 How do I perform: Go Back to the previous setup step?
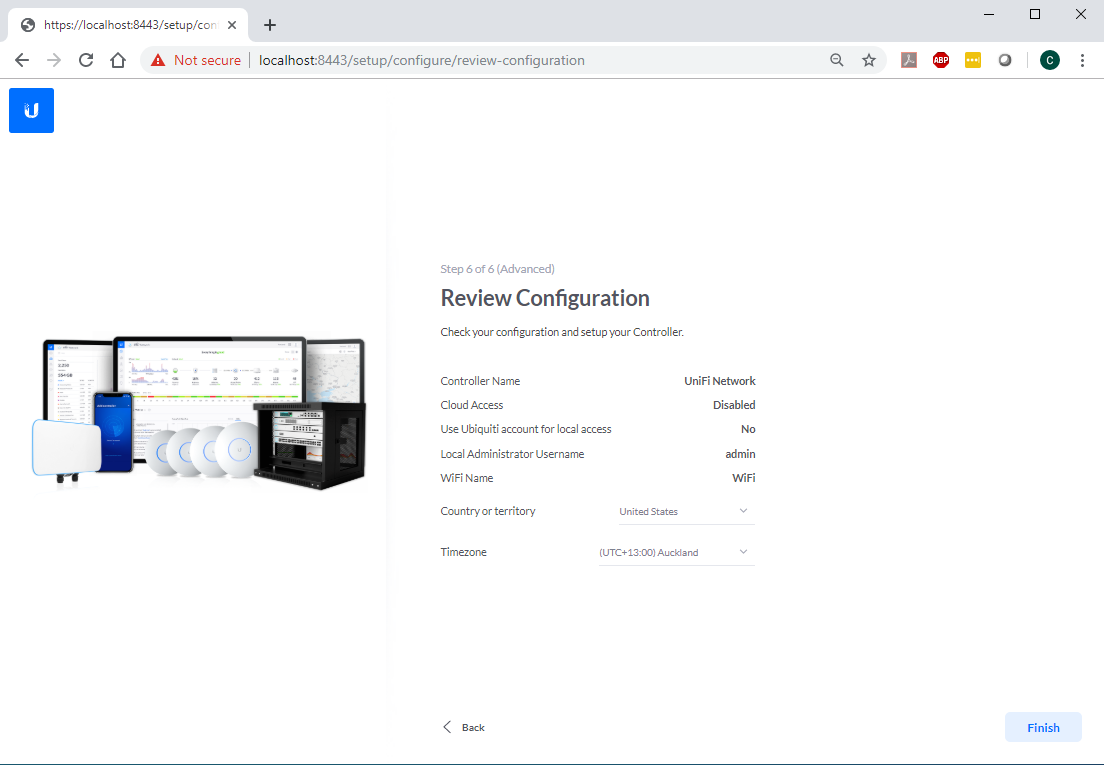tap(464, 727)
